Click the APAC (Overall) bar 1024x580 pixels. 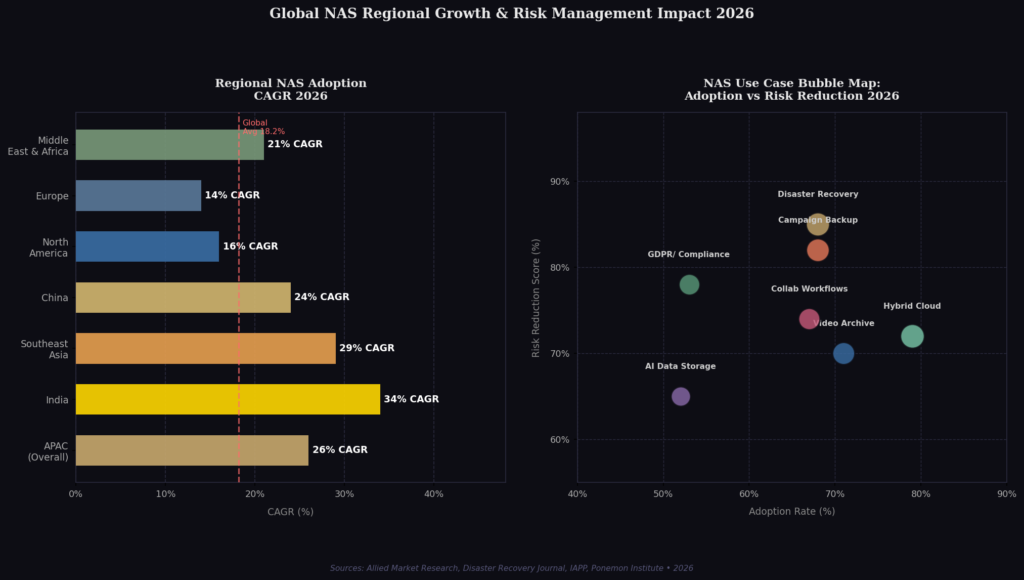192,450
